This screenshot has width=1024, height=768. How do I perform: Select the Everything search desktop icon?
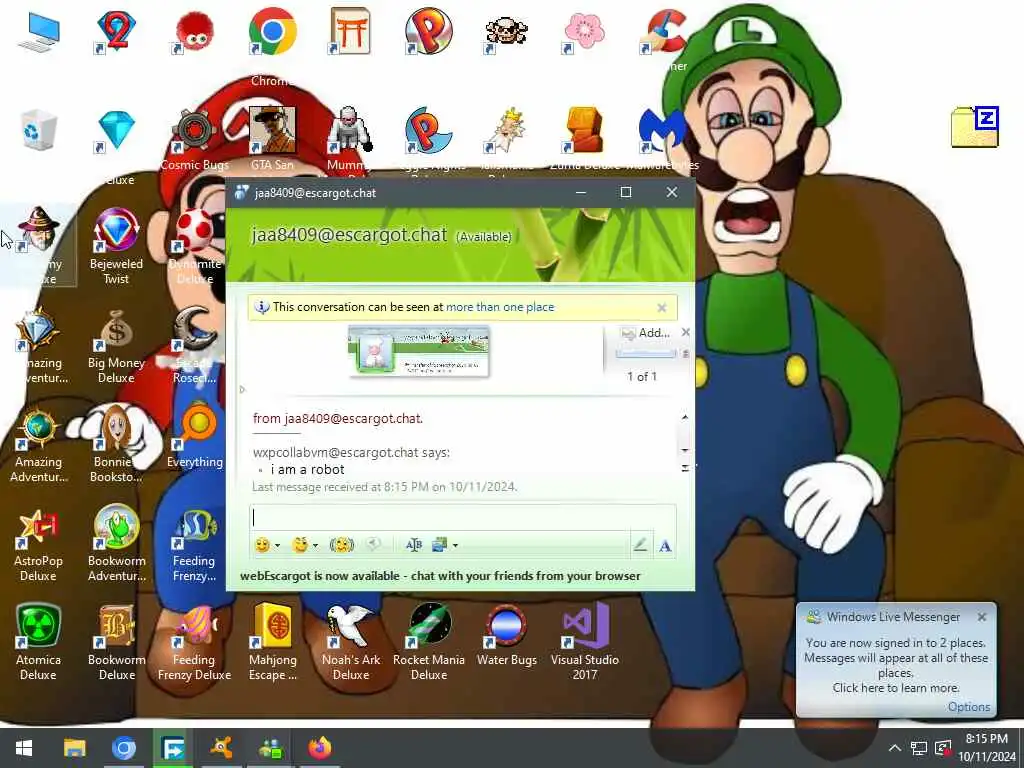(x=195, y=436)
